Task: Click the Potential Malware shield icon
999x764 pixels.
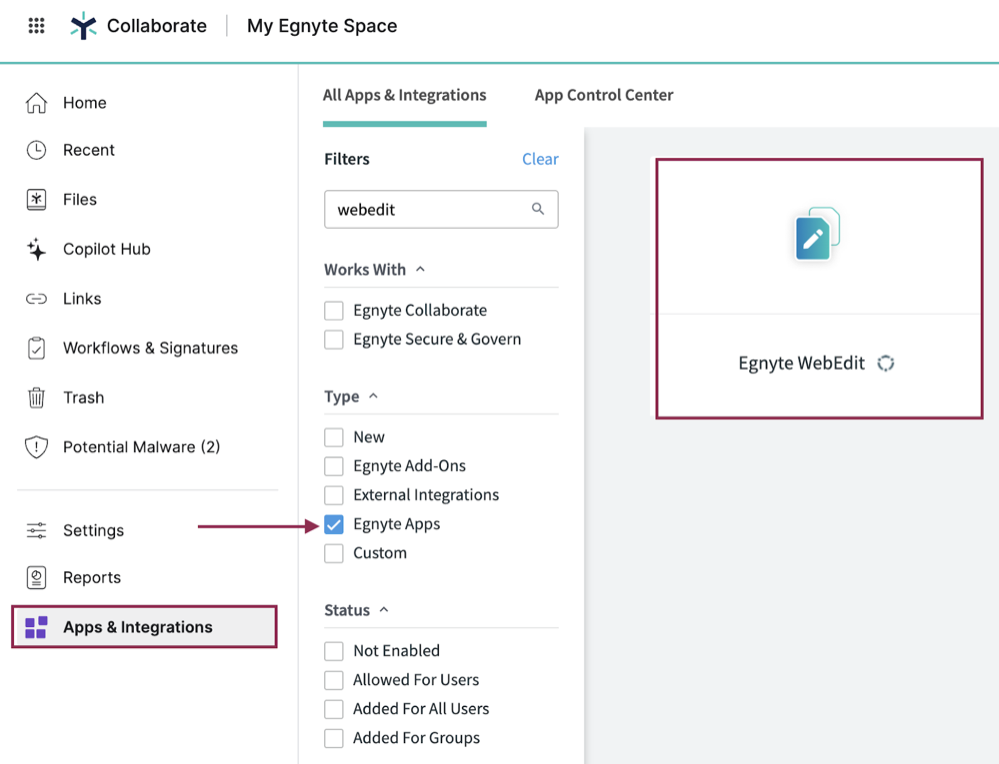Action: (36, 447)
